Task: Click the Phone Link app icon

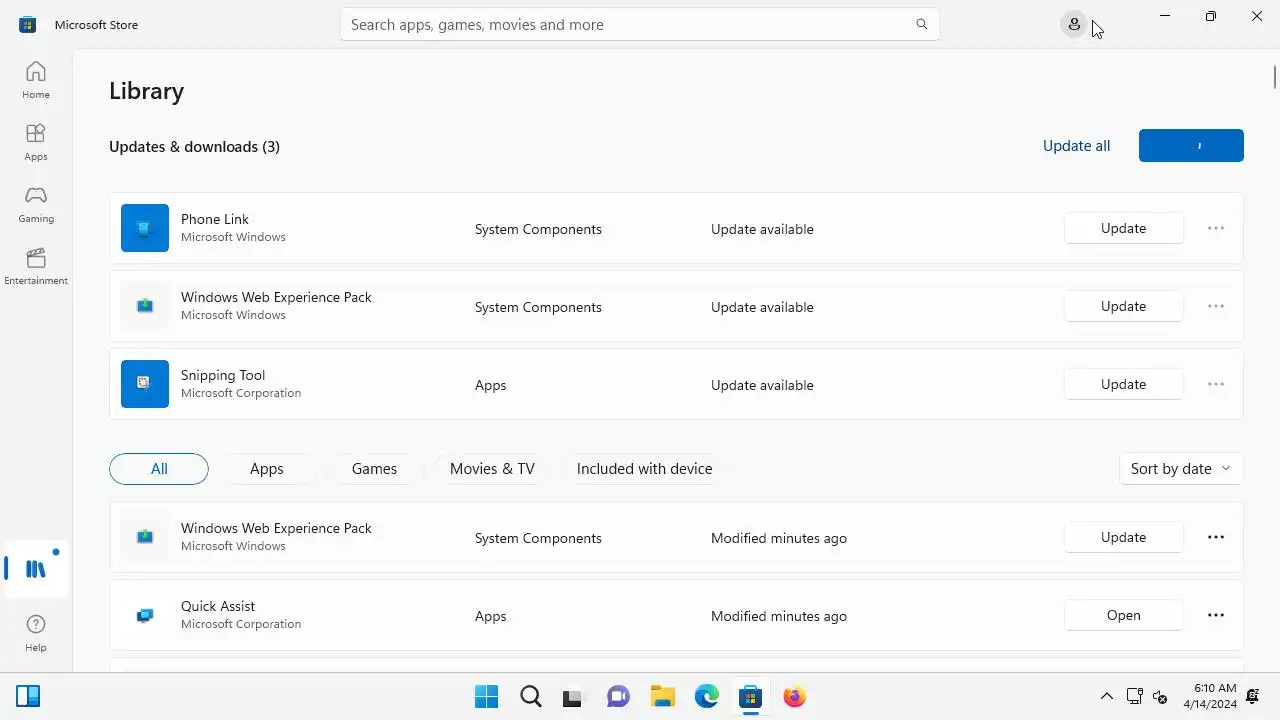Action: coord(145,228)
